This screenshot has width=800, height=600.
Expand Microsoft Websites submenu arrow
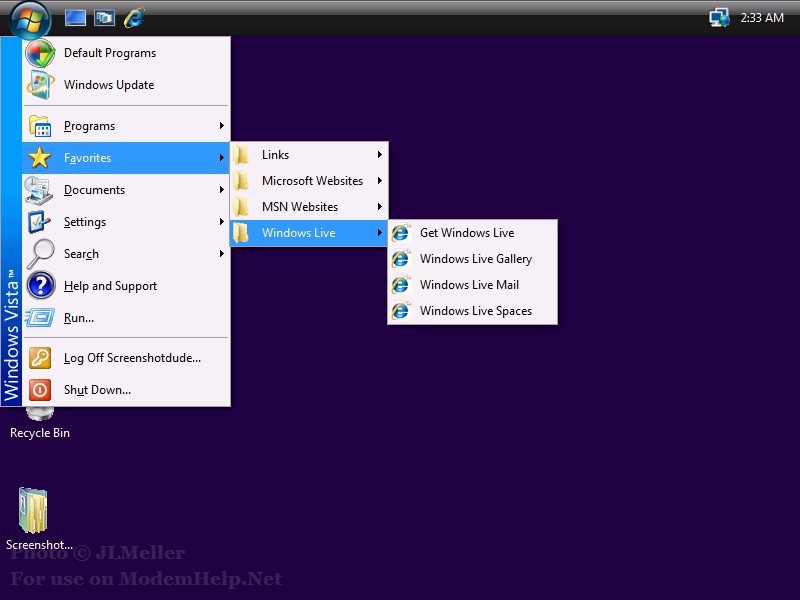[380, 181]
